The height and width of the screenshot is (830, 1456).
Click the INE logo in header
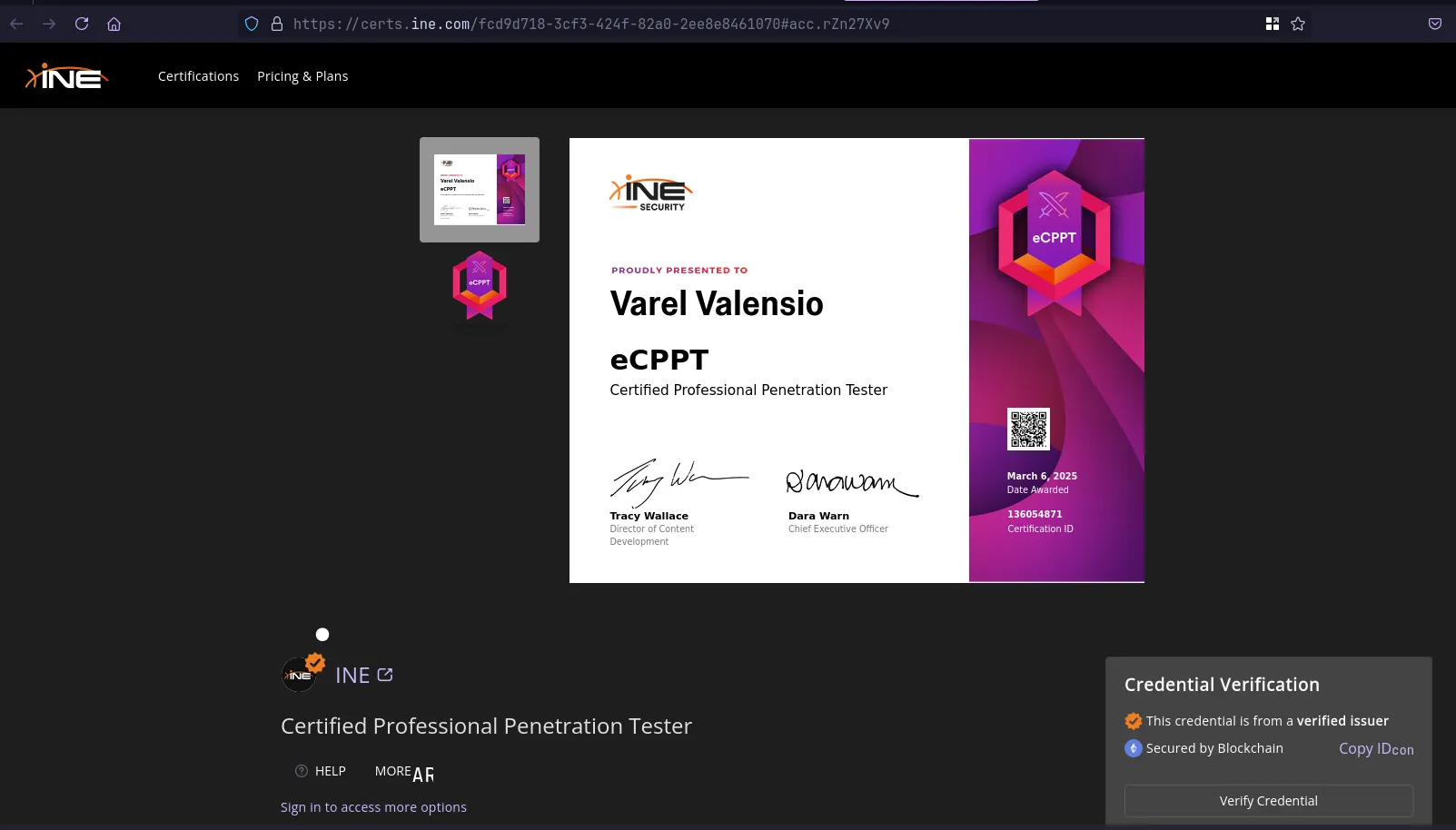click(x=66, y=76)
